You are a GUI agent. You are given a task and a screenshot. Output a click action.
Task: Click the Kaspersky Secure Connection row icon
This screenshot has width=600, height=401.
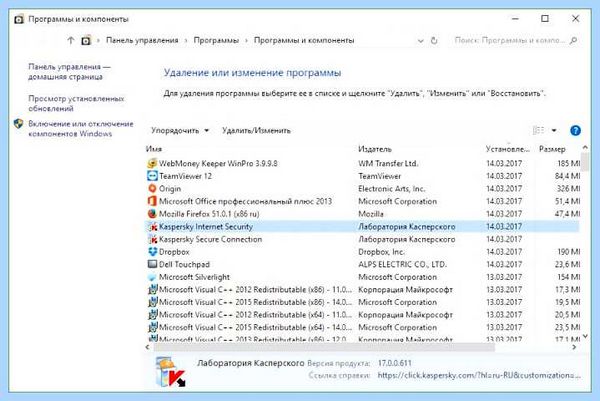click(153, 239)
